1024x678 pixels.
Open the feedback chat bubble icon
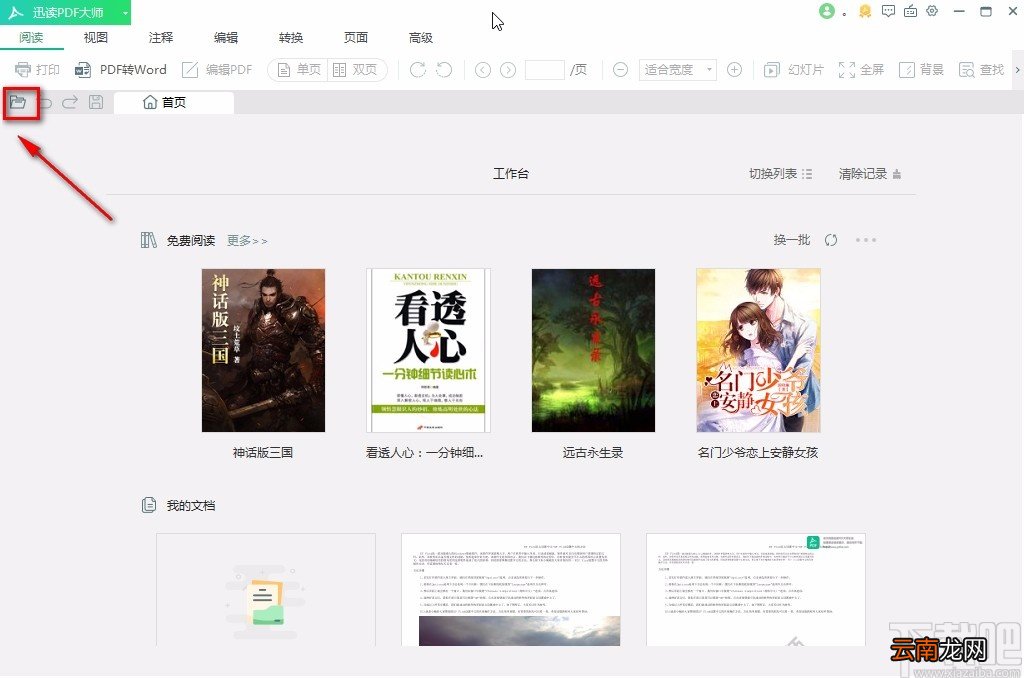pos(888,11)
